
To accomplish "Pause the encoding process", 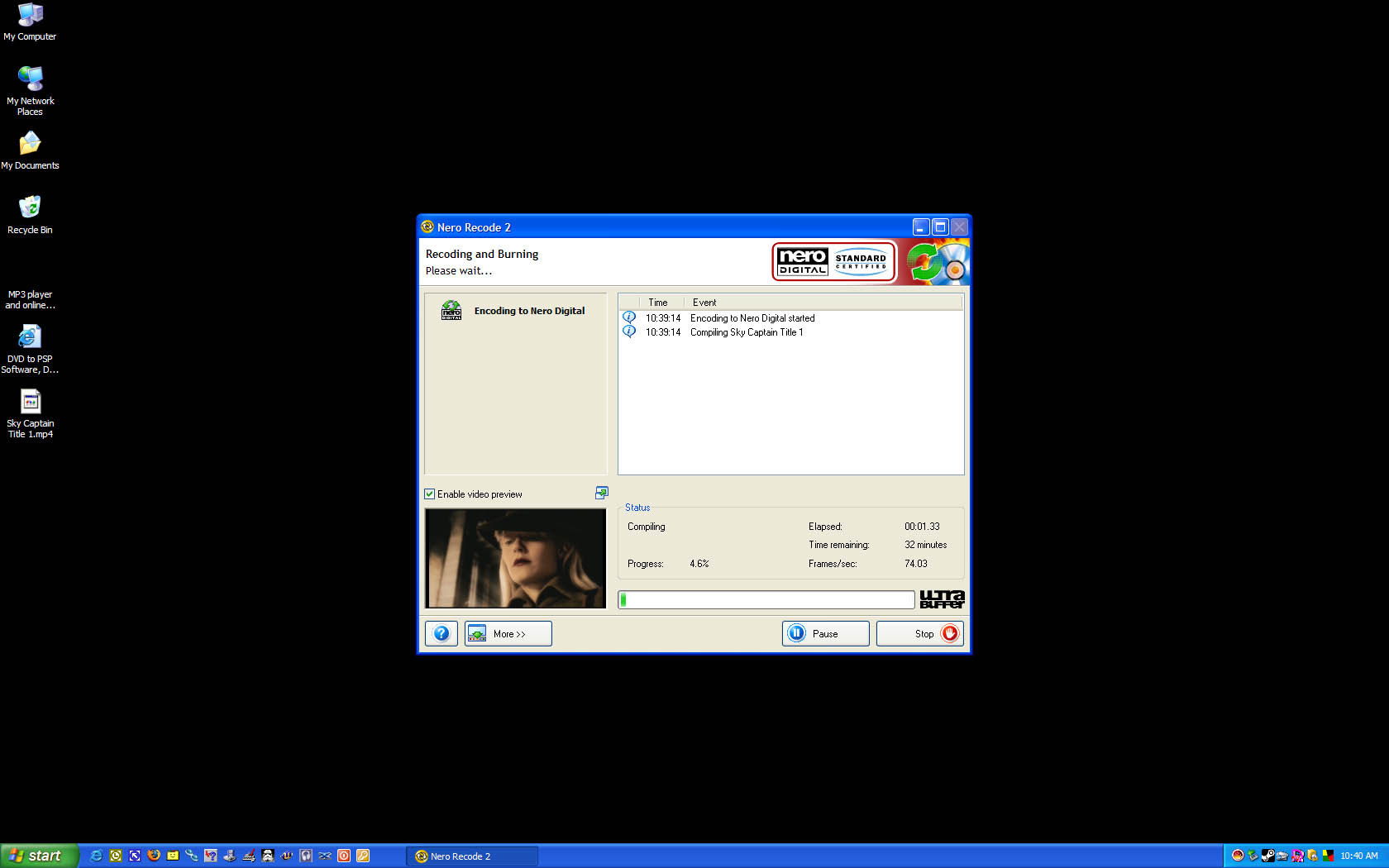I will [825, 633].
